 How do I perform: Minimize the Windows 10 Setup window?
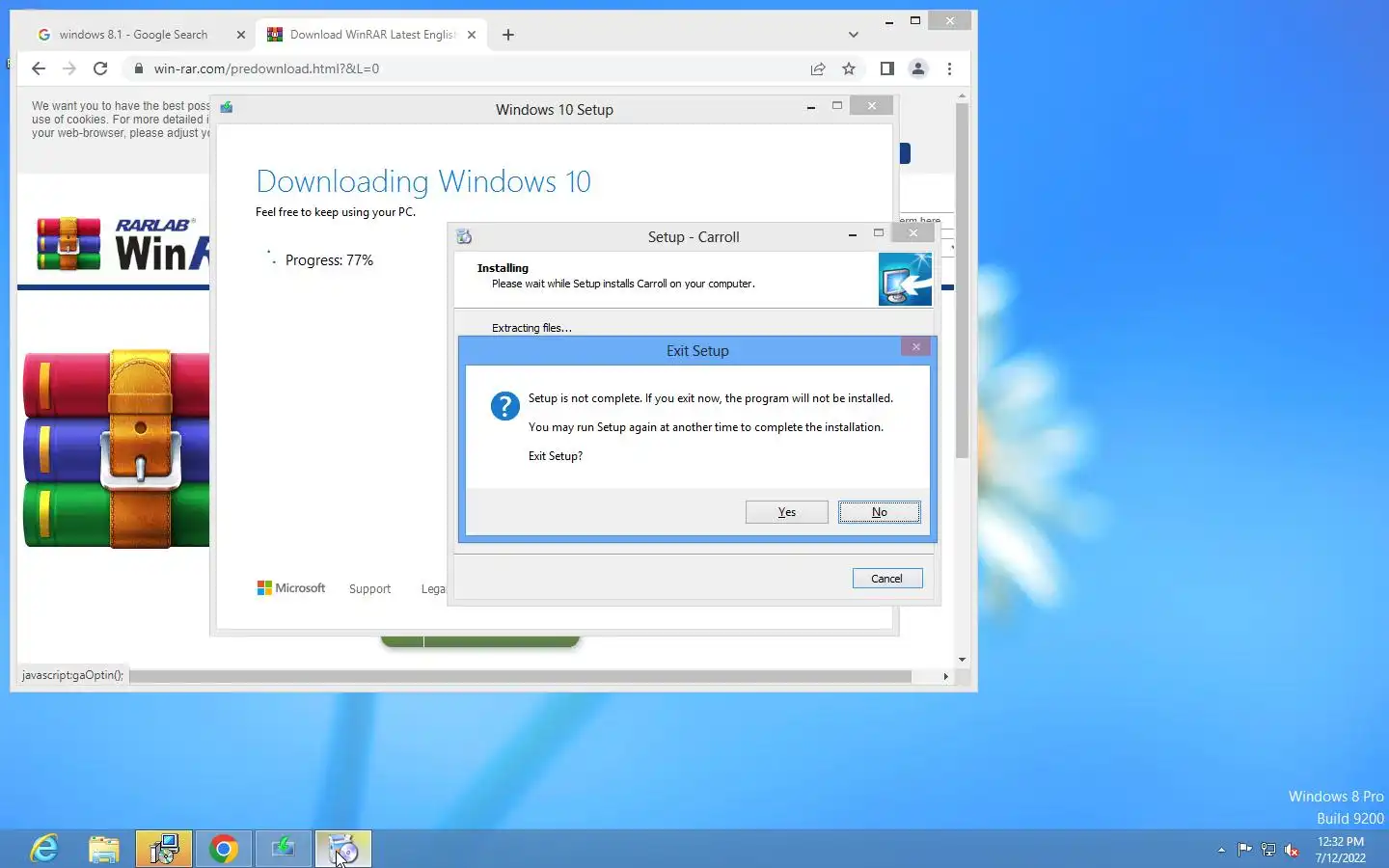pos(810,107)
